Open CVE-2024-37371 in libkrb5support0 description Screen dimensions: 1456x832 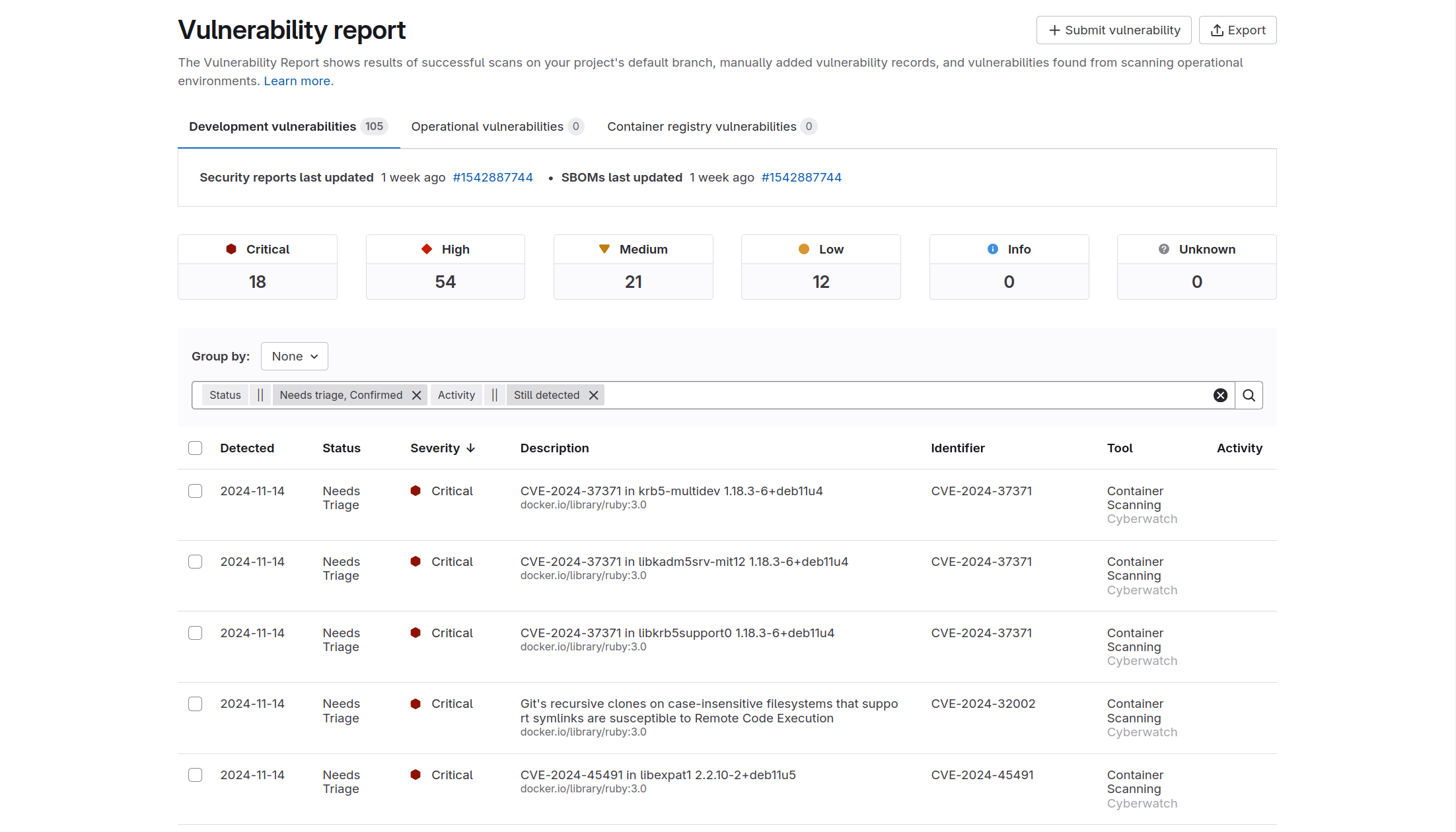click(x=677, y=633)
